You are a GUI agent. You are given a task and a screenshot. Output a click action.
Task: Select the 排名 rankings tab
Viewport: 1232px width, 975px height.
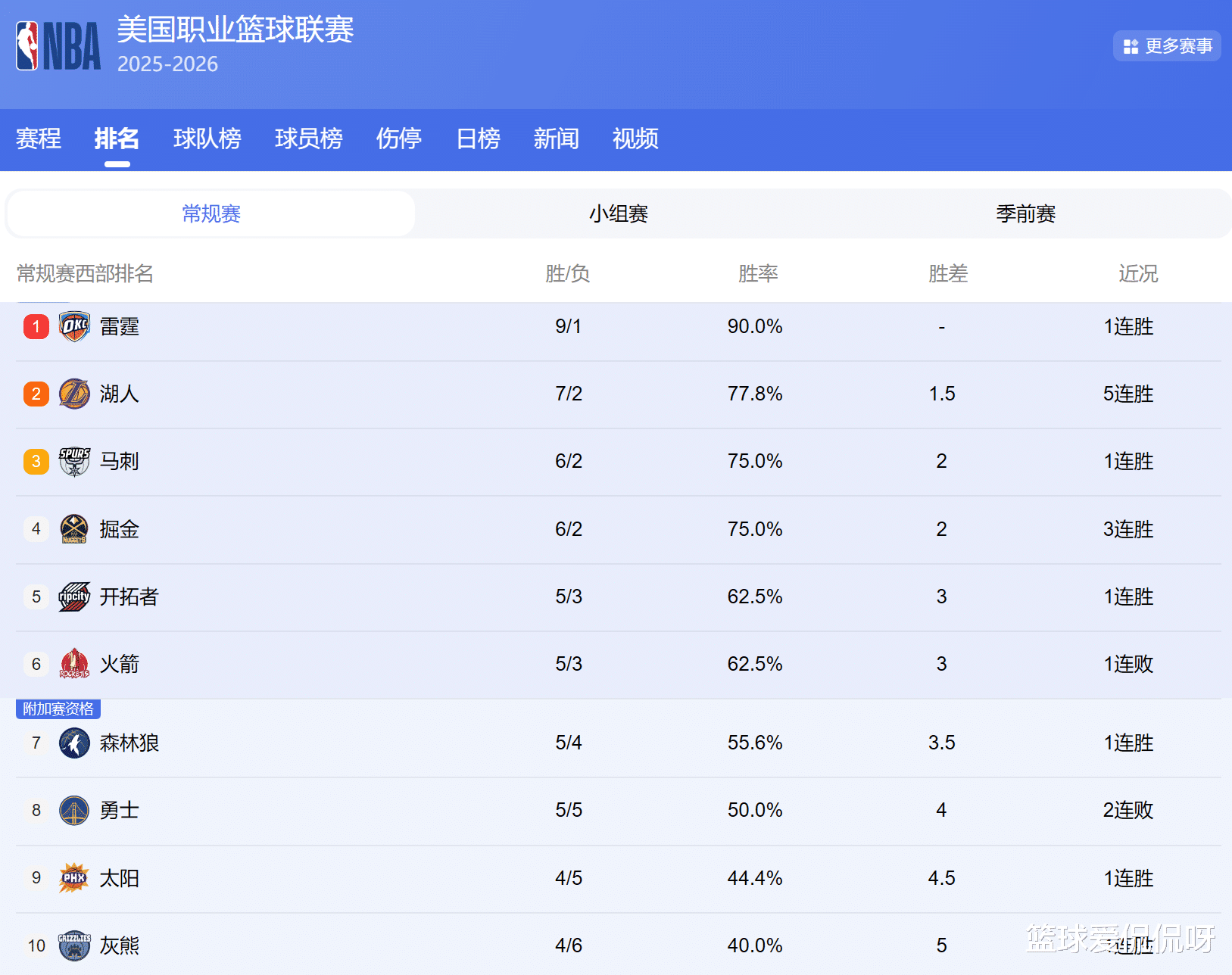(117, 139)
